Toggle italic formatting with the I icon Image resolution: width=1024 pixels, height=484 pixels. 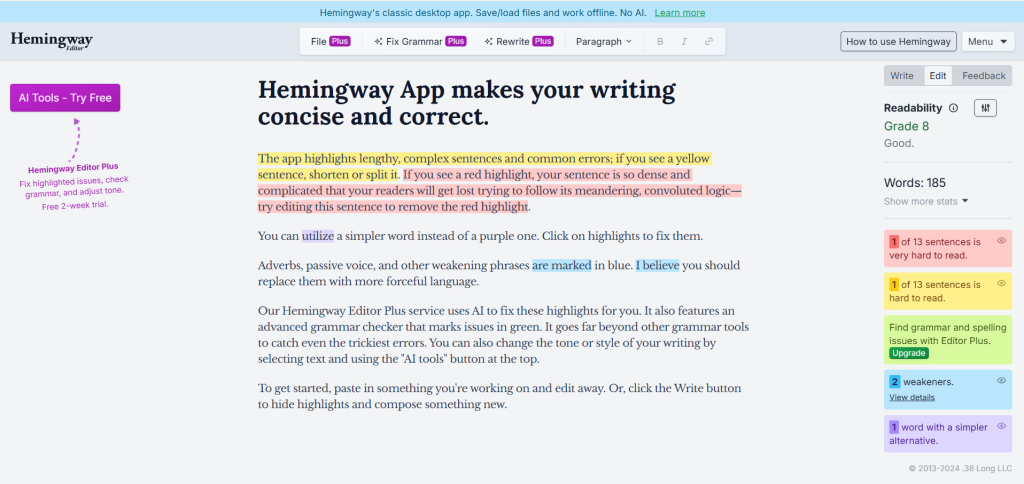tap(684, 41)
